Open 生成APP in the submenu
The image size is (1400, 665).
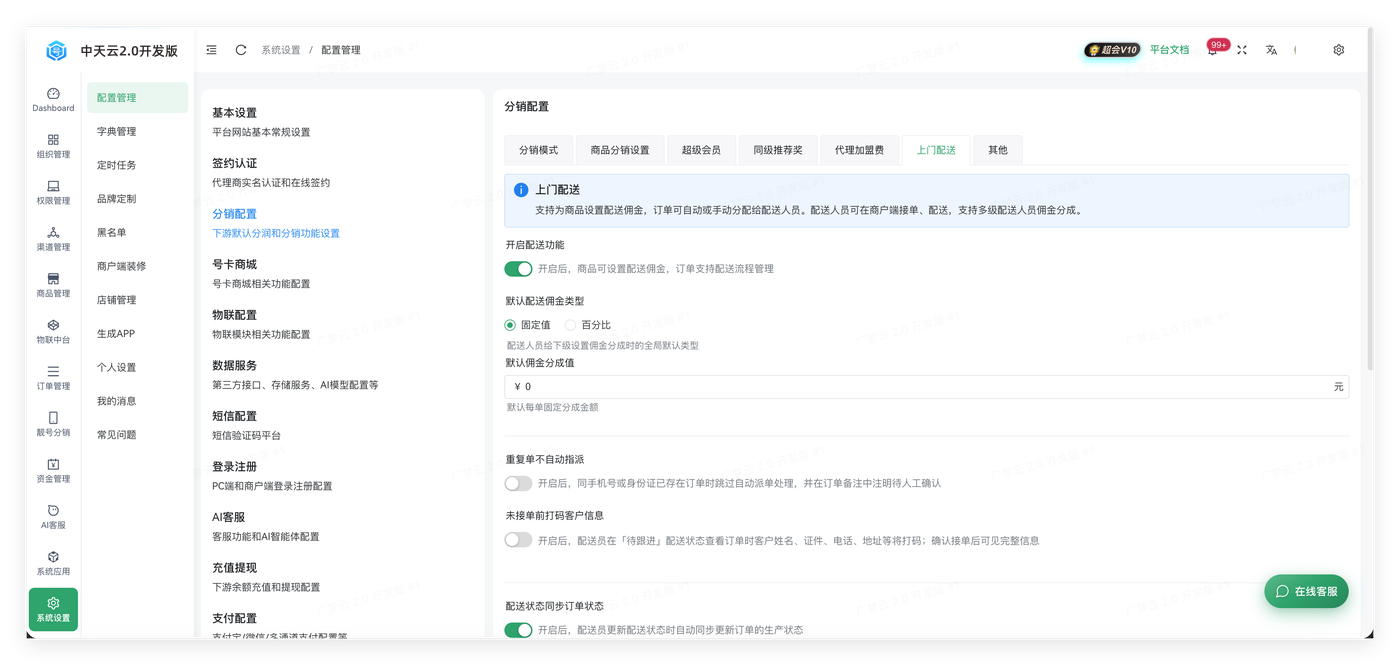pos(137,334)
